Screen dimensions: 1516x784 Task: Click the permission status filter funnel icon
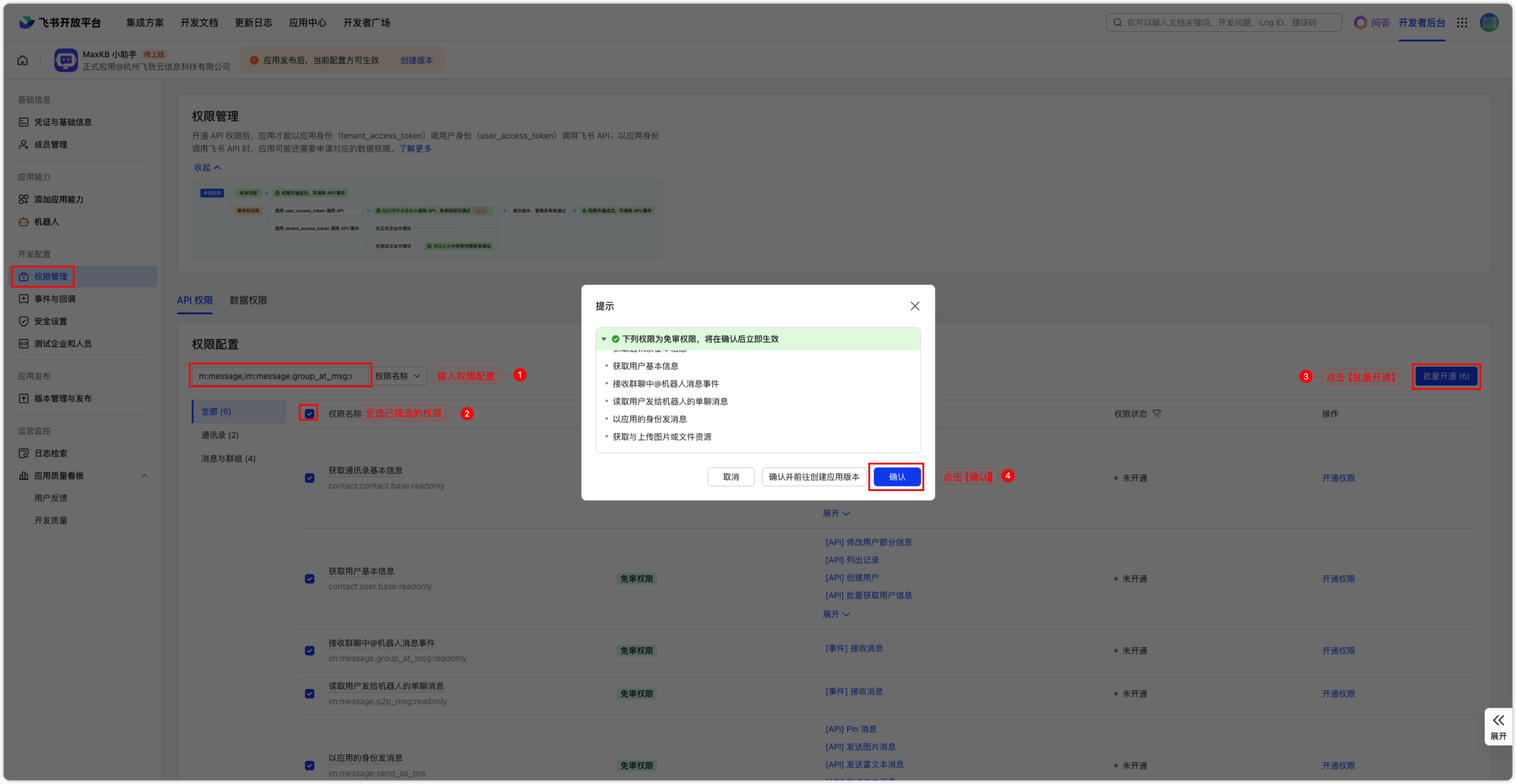coord(1157,414)
